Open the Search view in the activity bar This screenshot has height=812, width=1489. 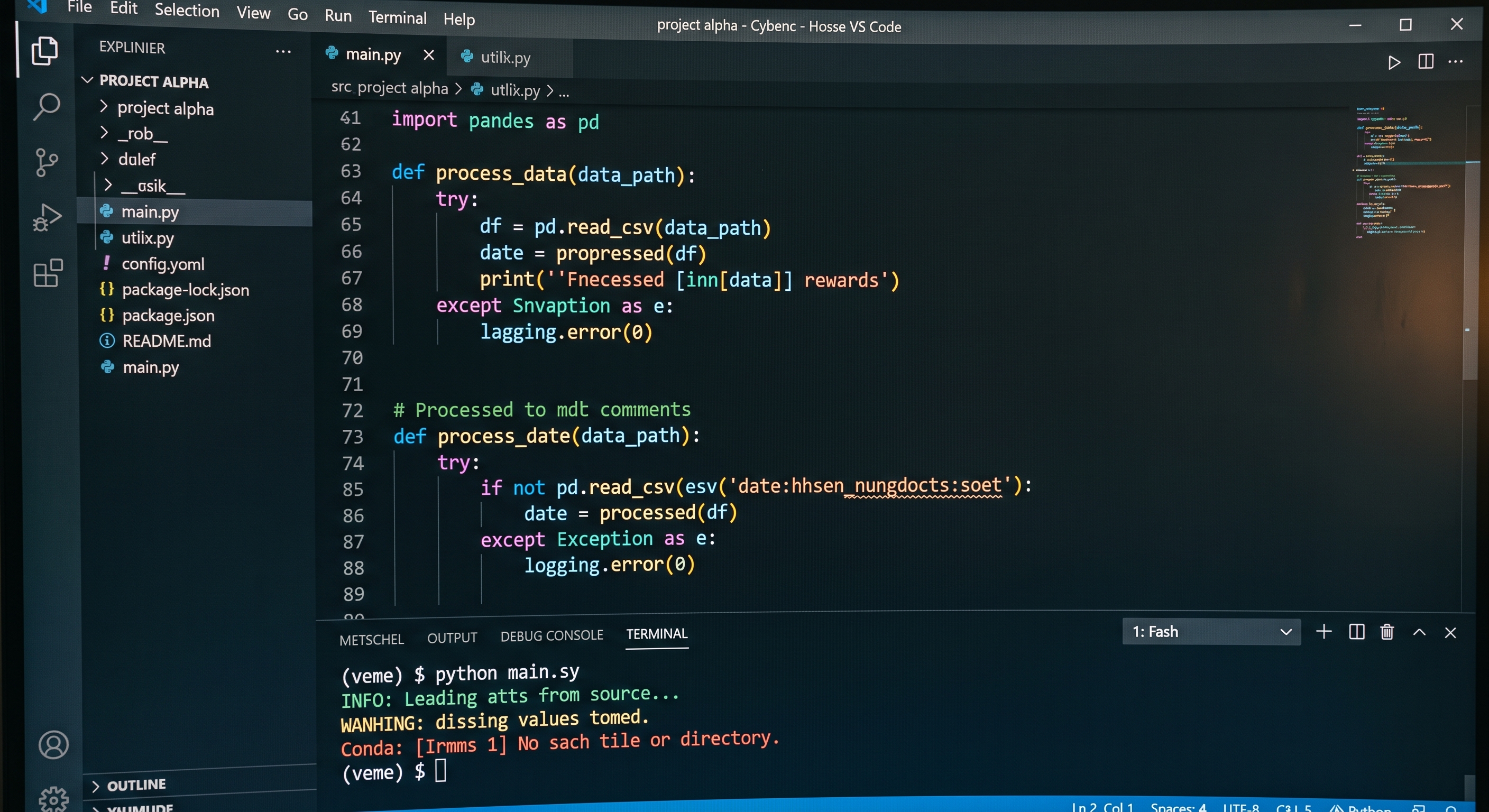coord(46,107)
